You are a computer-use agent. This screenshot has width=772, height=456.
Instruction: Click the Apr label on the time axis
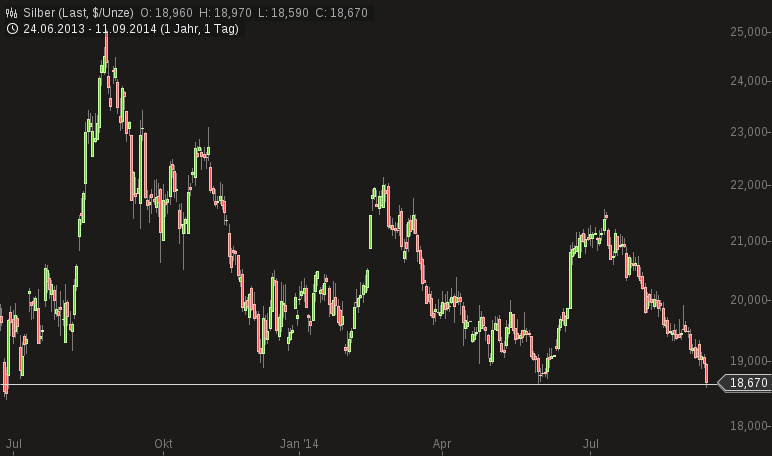[x=442, y=444]
